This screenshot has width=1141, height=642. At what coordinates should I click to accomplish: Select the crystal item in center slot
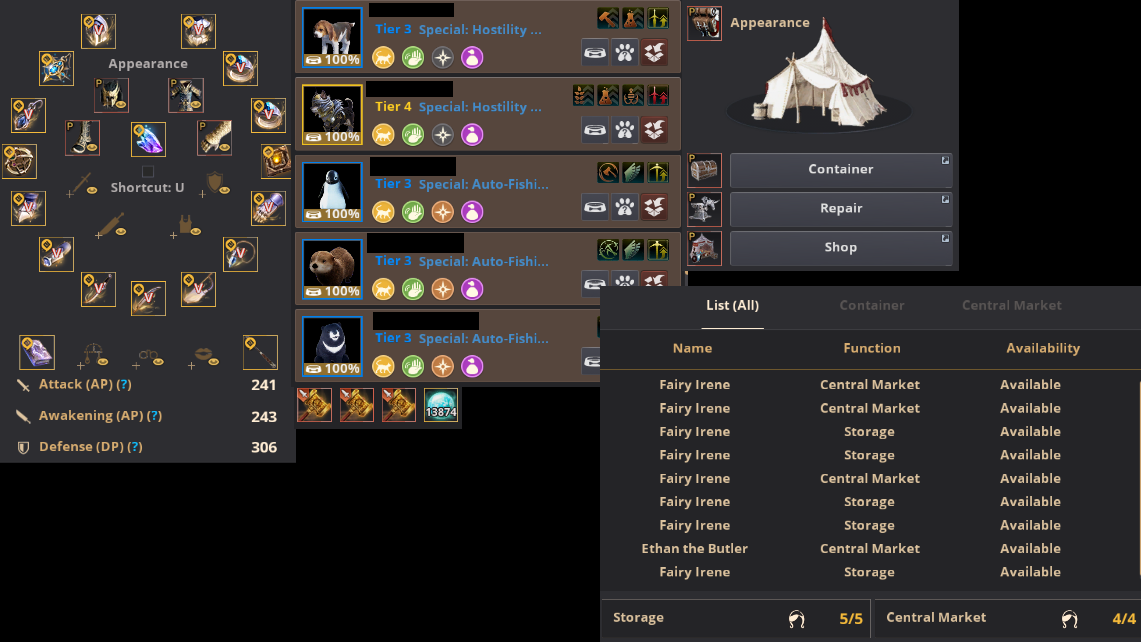(x=148, y=139)
